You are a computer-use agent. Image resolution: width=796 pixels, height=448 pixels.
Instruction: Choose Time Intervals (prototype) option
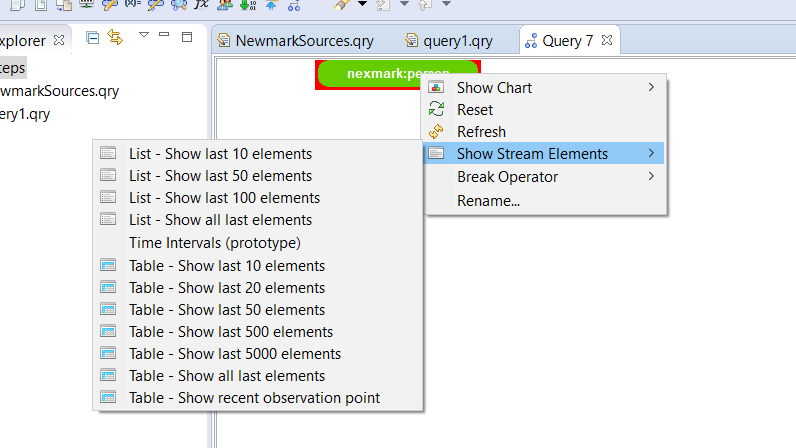[214, 242]
